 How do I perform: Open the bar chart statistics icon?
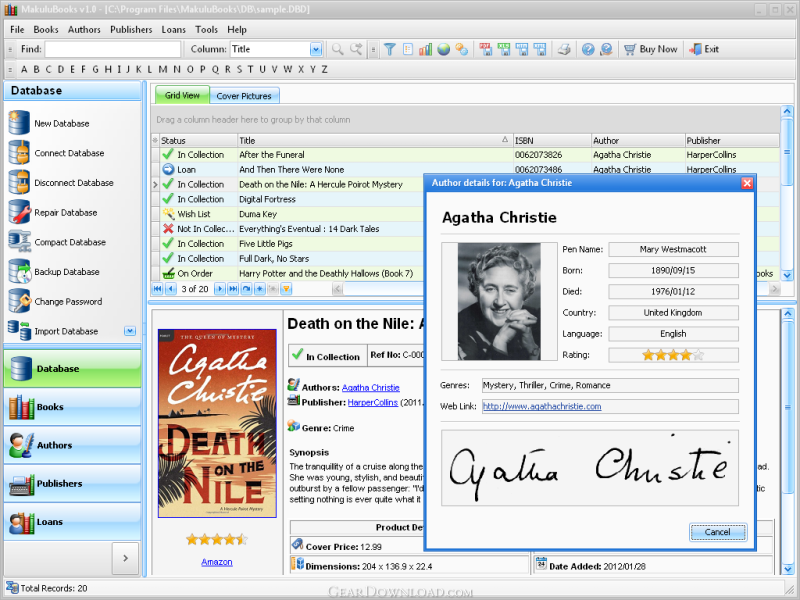(425, 49)
